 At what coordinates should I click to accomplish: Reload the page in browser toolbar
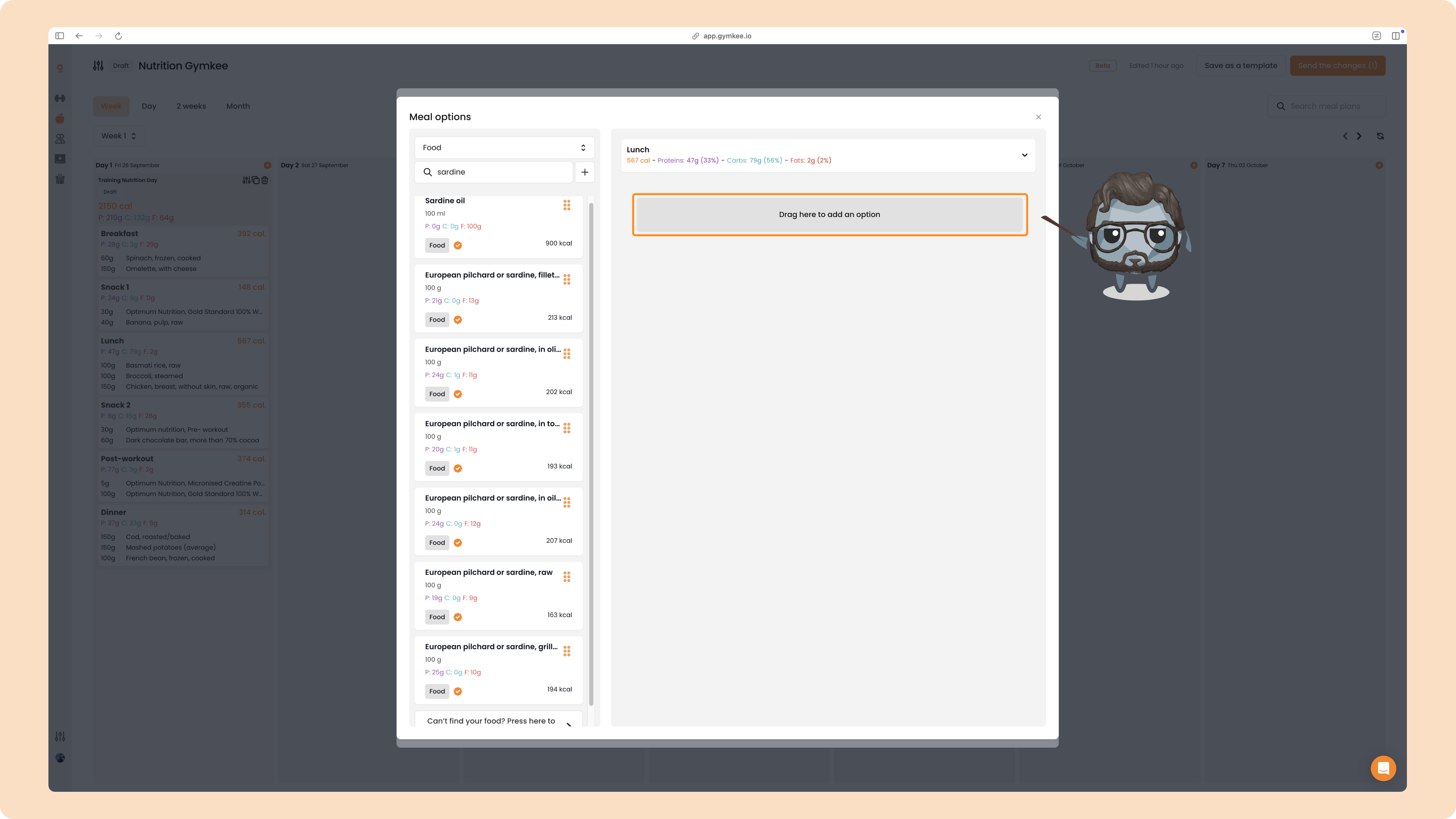(x=118, y=36)
